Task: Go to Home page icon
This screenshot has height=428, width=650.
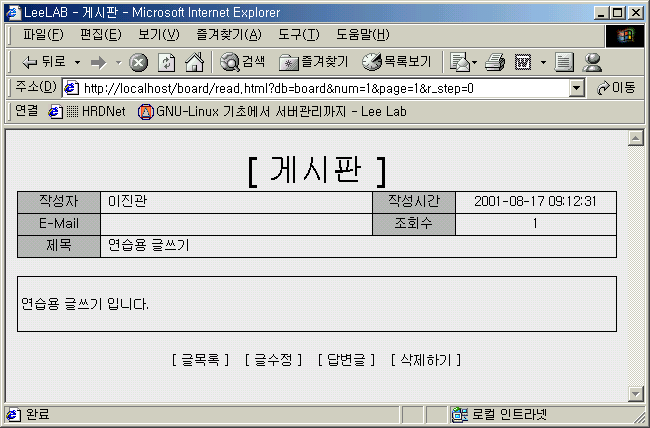Action: click(x=194, y=62)
